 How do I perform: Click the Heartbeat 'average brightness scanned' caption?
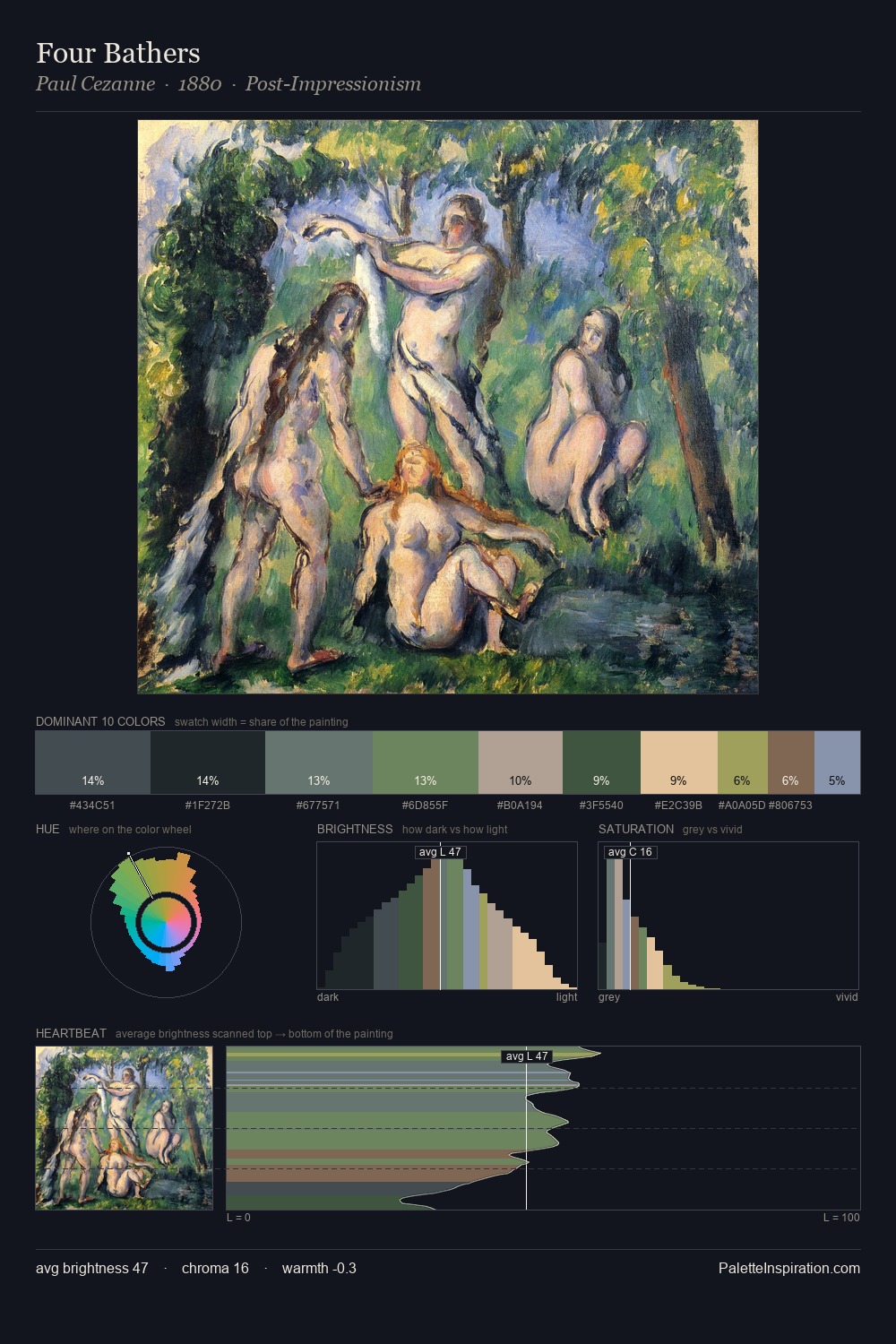[x=254, y=1034]
